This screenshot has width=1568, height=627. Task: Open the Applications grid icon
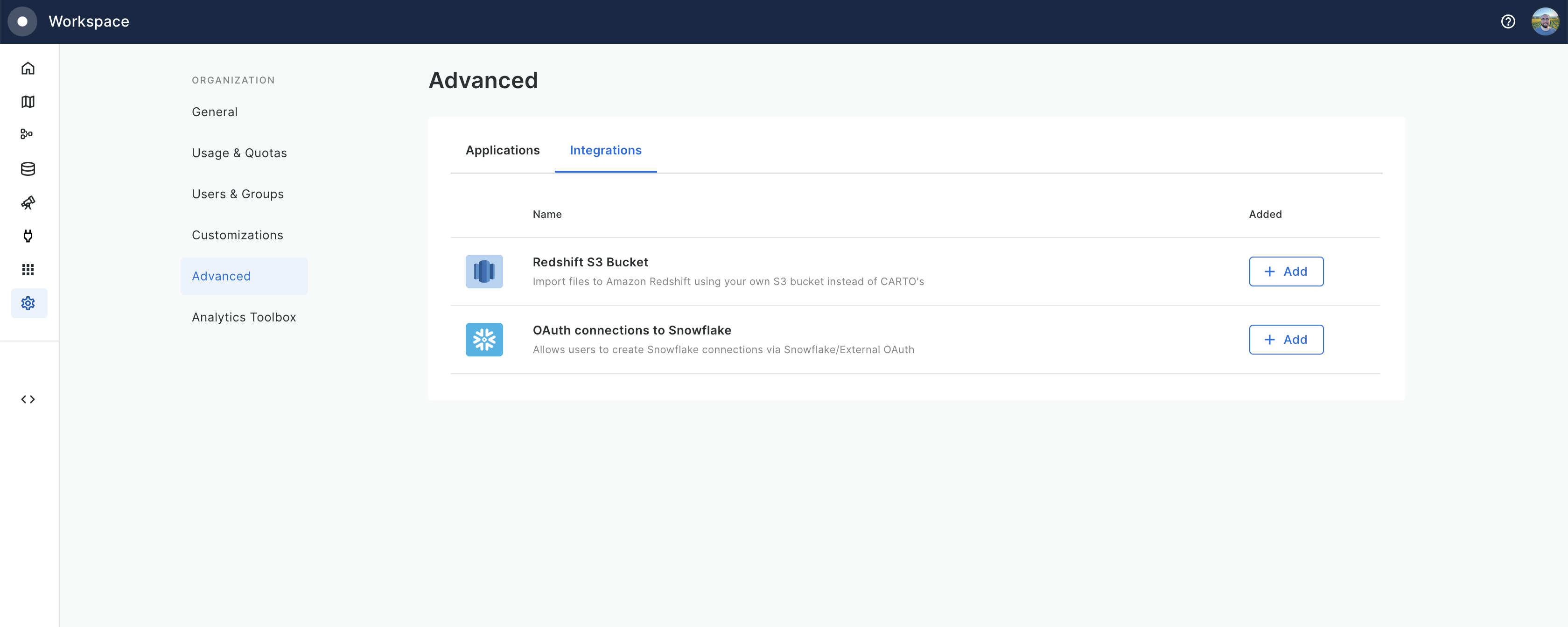[x=28, y=270]
